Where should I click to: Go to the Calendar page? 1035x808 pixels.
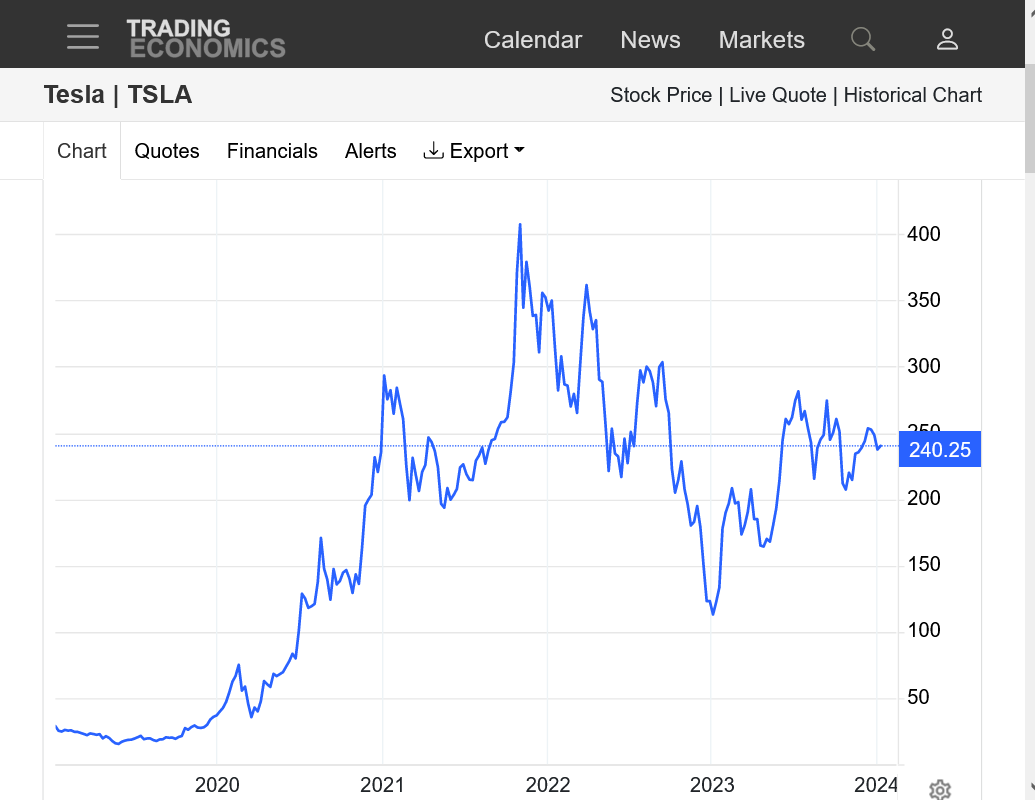click(533, 40)
